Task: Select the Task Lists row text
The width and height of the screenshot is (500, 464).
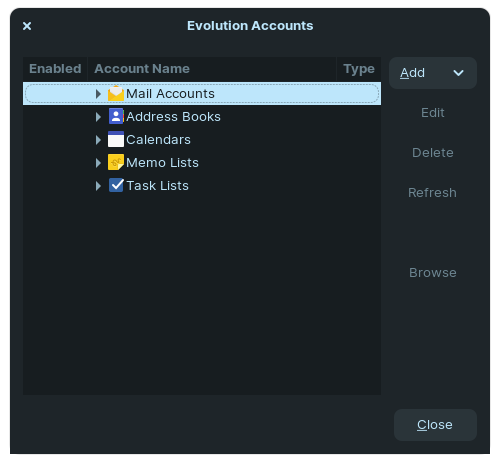Action: pyautogui.click(x=158, y=186)
